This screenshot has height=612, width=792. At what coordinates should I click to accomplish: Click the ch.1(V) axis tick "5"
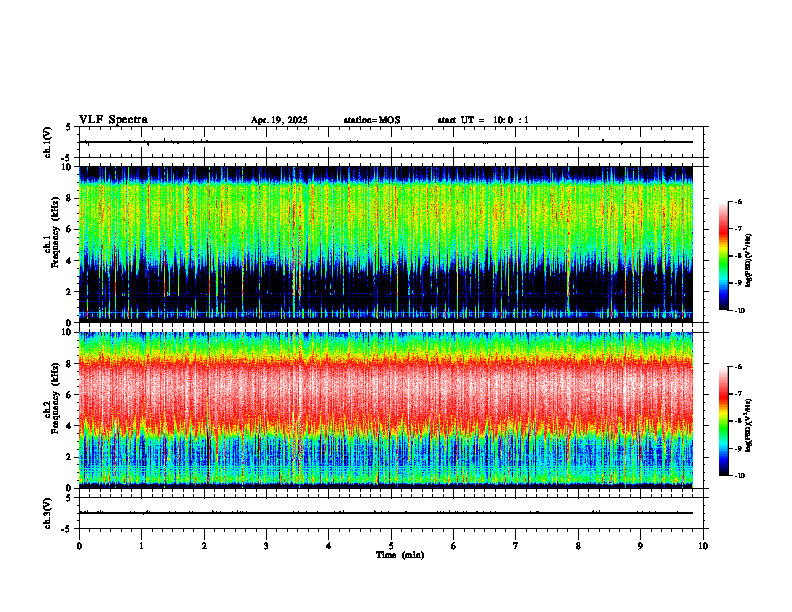(x=69, y=127)
